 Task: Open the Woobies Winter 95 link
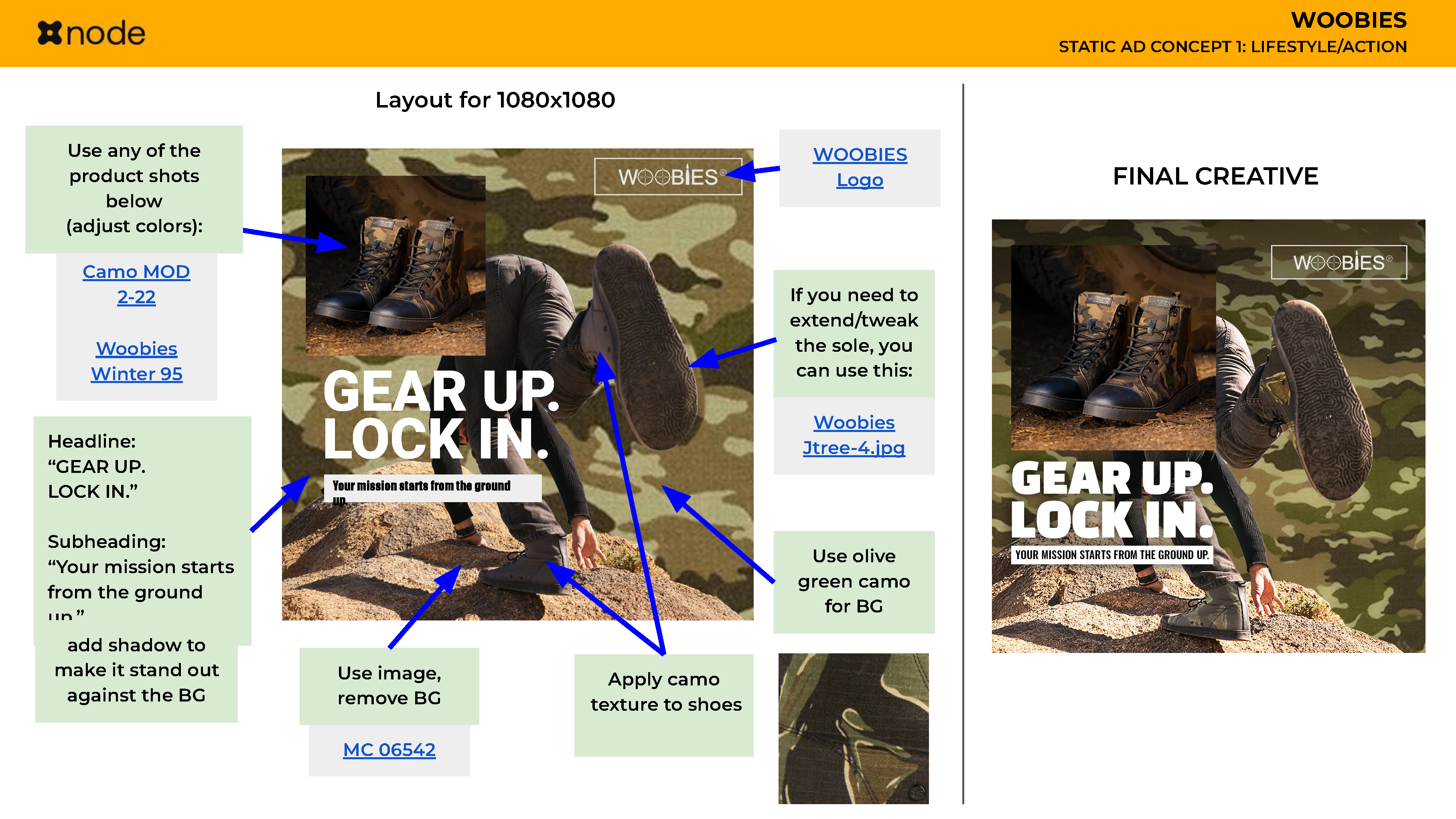pyautogui.click(x=137, y=361)
